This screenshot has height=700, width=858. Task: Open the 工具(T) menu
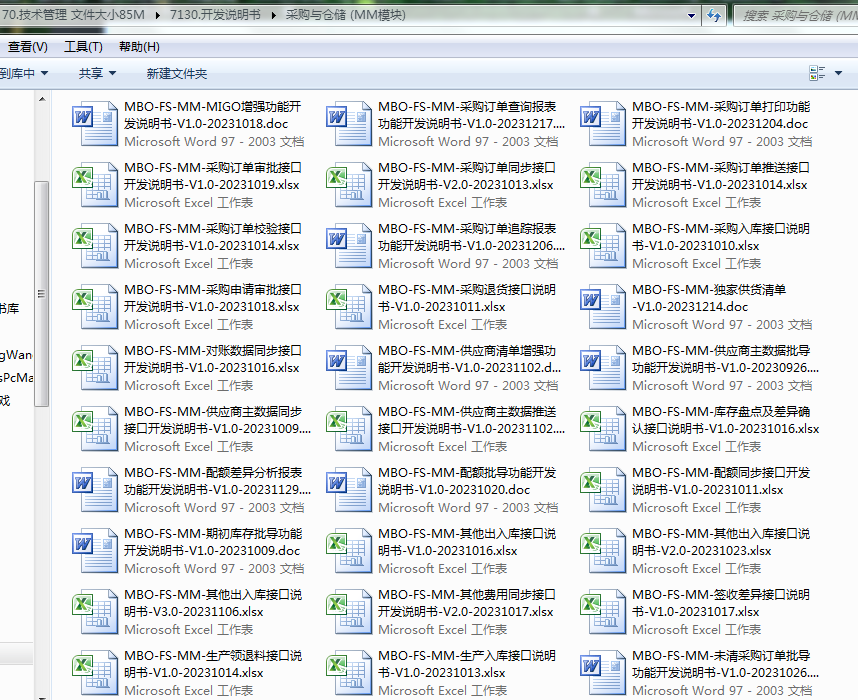pyautogui.click(x=83, y=47)
